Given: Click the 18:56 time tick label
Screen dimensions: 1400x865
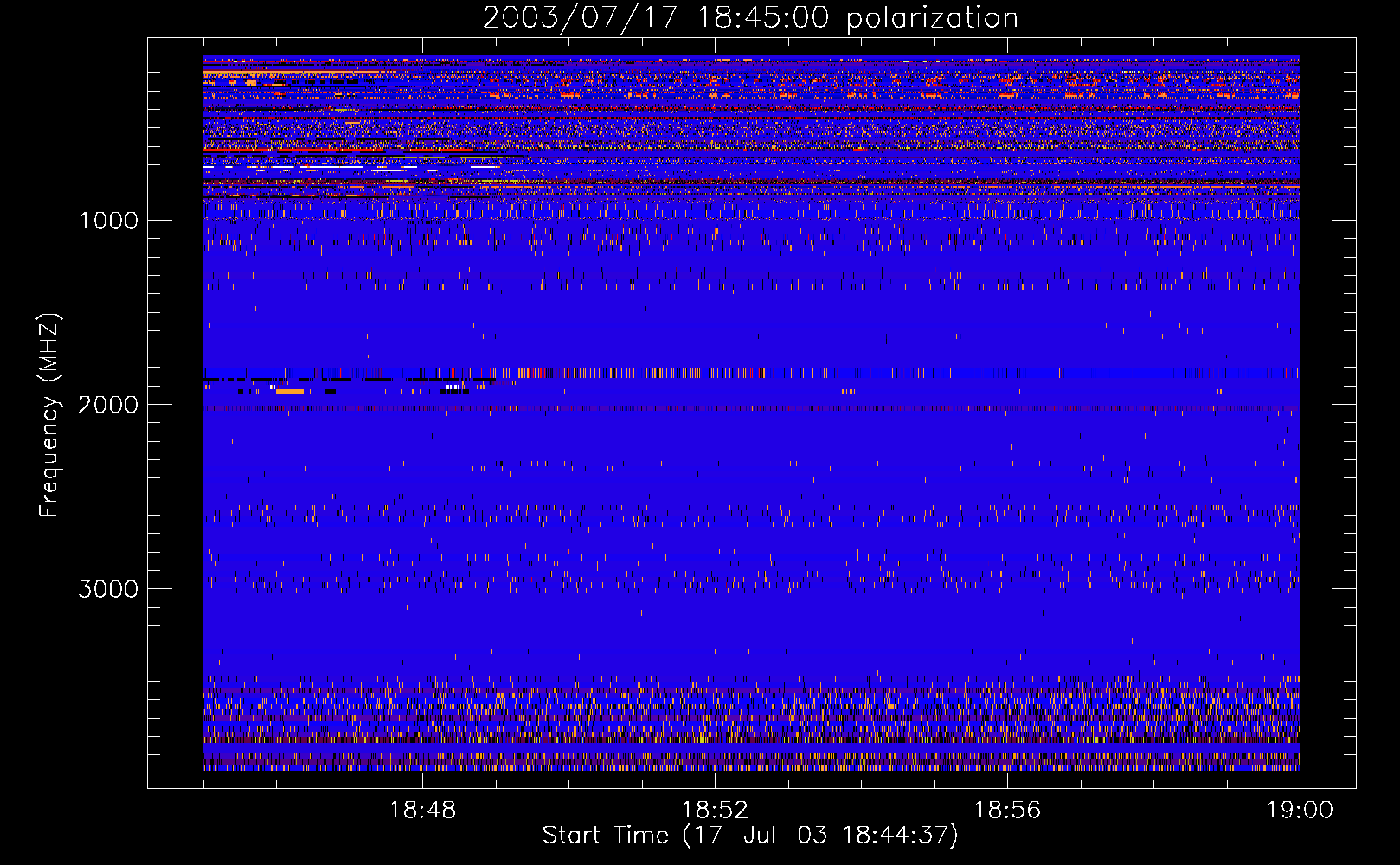Looking at the screenshot, I should pos(1007,811).
